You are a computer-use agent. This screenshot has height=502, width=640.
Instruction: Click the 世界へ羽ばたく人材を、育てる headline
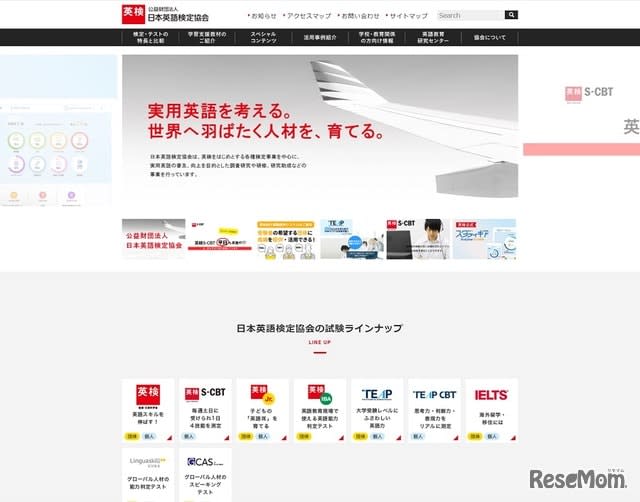[266, 131]
